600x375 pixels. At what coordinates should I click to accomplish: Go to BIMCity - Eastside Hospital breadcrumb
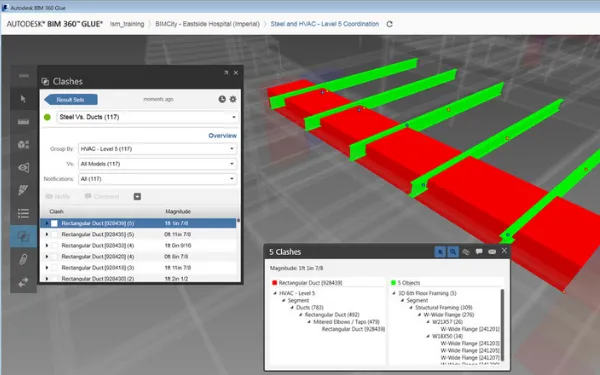tap(207, 24)
